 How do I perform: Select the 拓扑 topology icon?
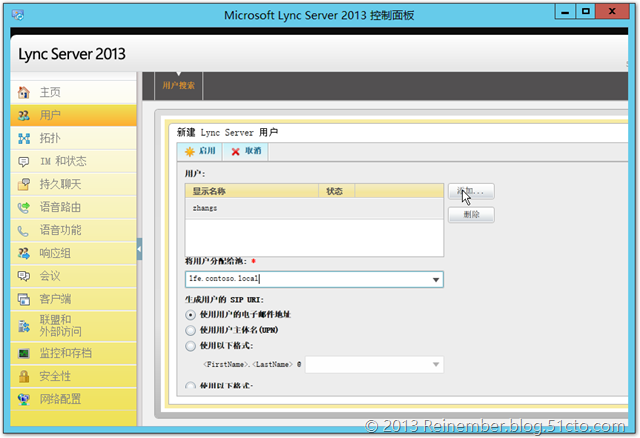[23, 138]
